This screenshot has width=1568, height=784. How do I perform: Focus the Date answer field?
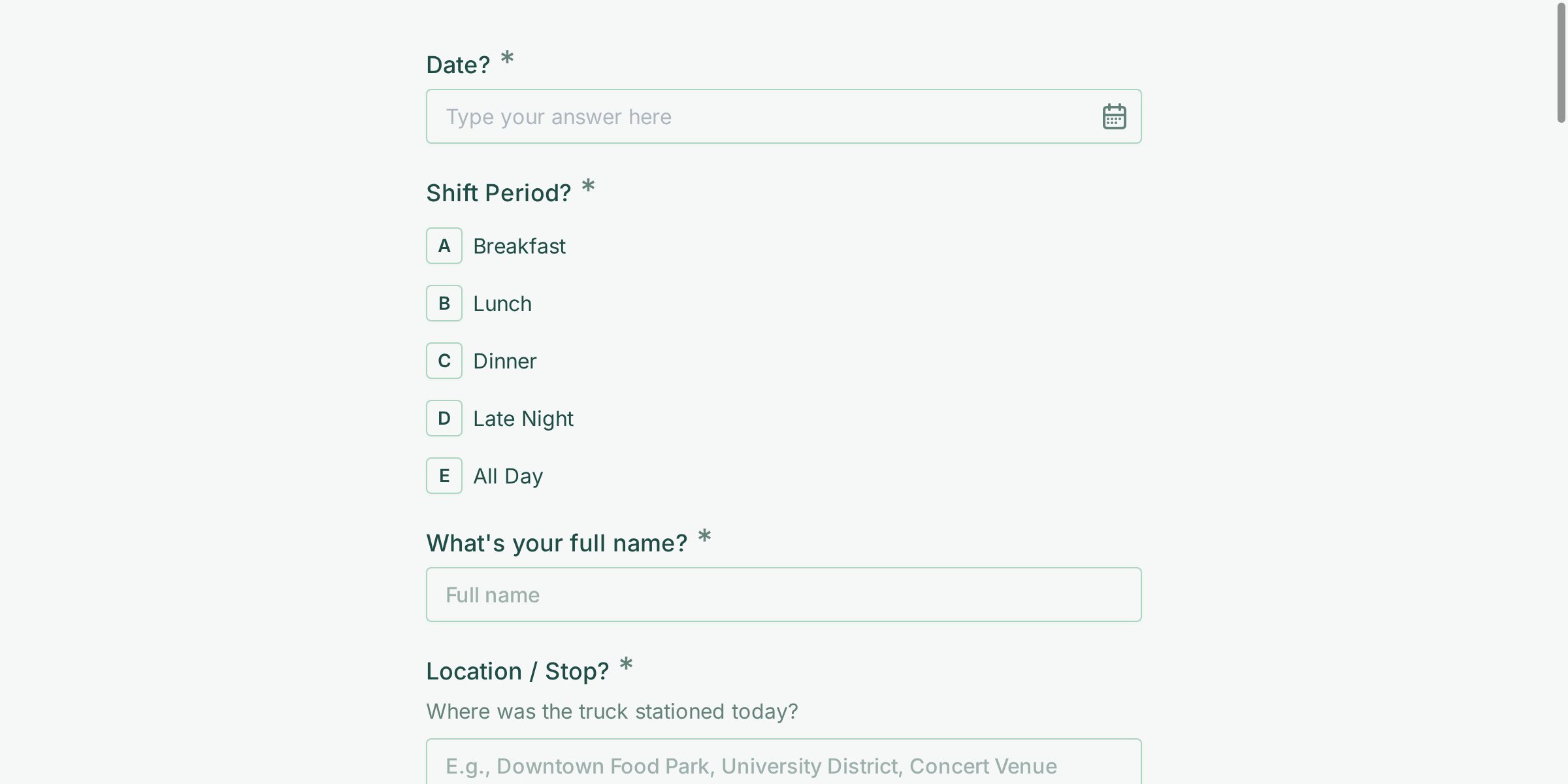point(758,117)
